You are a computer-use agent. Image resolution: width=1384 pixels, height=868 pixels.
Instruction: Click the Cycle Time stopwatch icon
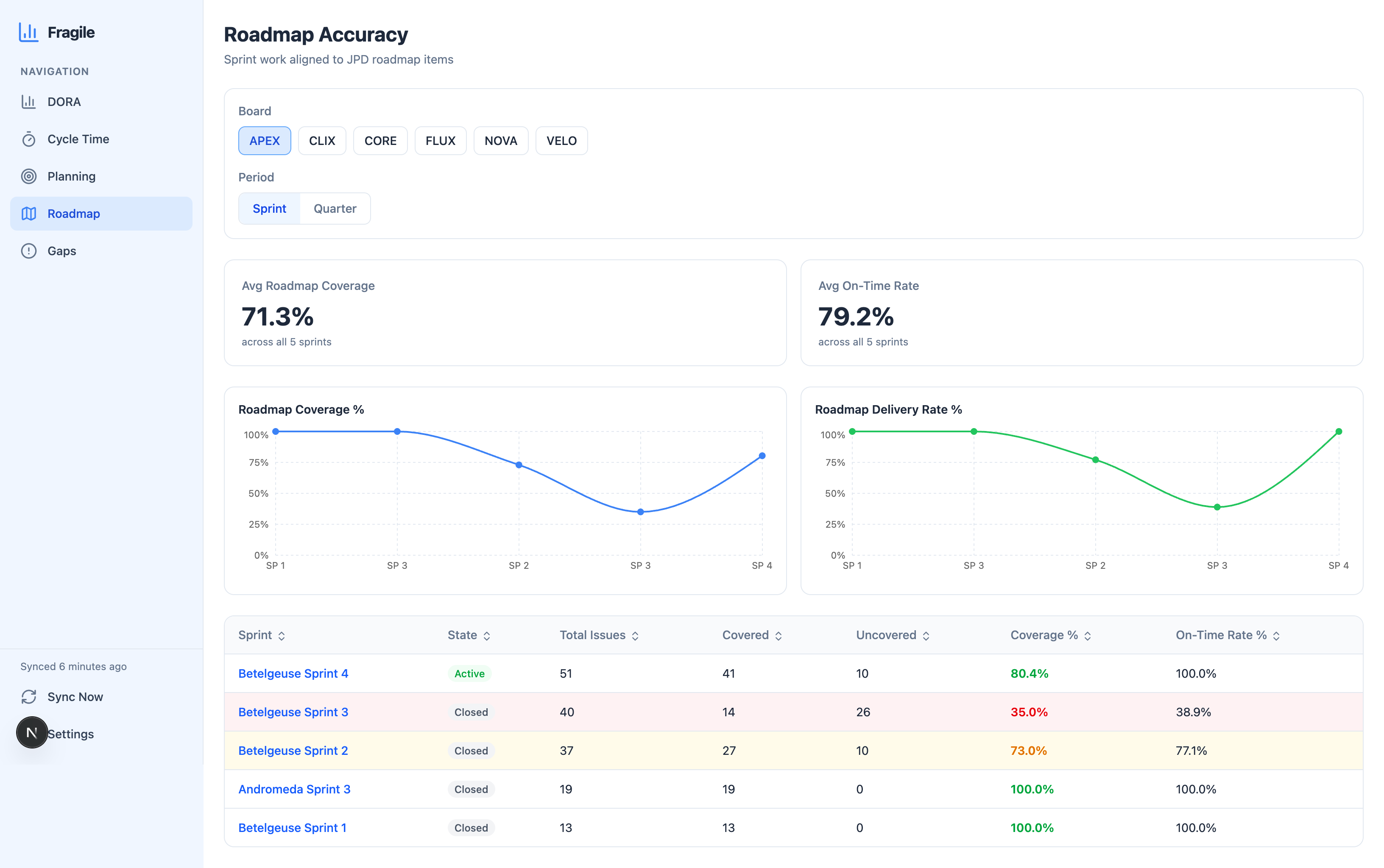pyautogui.click(x=29, y=139)
